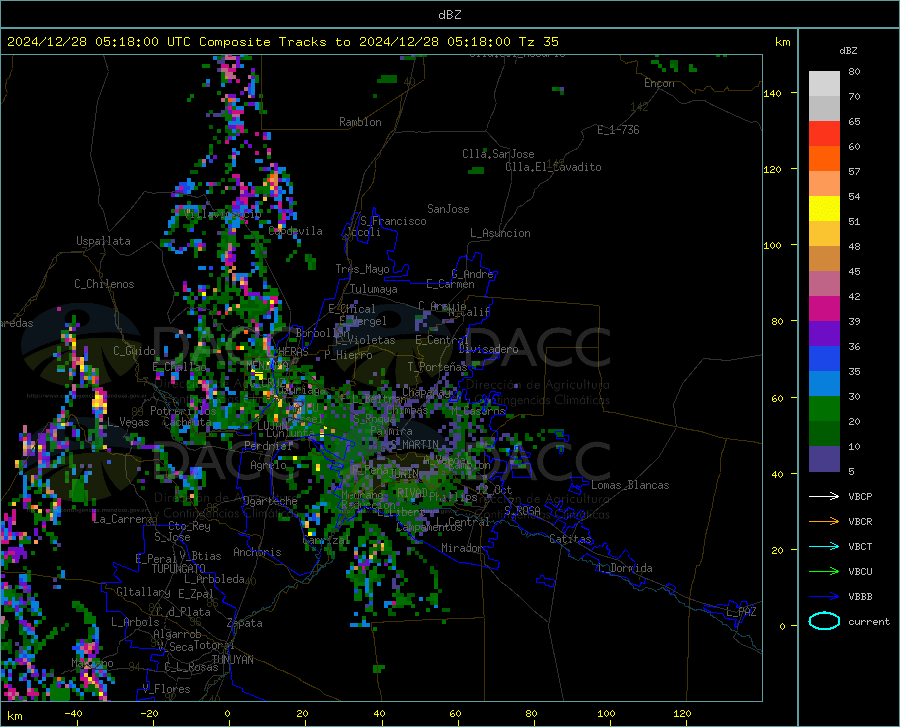Click the TUNUYAN map label

[232, 659]
